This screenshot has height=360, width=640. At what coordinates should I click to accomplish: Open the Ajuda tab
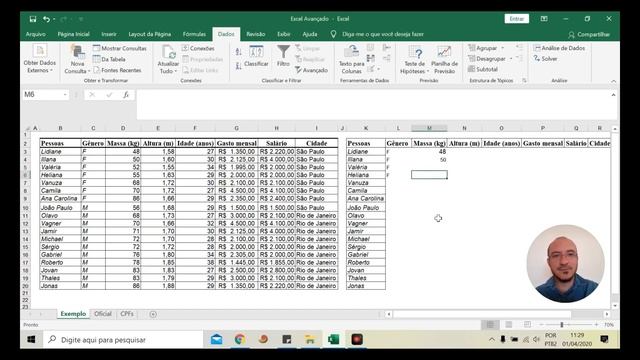(x=310, y=34)
